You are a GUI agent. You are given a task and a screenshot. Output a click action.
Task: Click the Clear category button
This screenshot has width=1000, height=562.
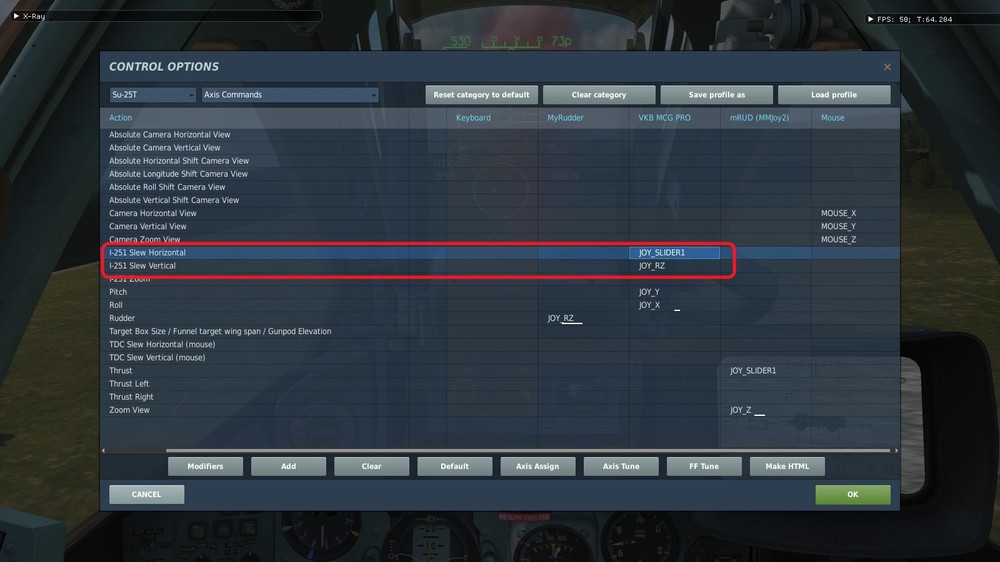(599, 94)
